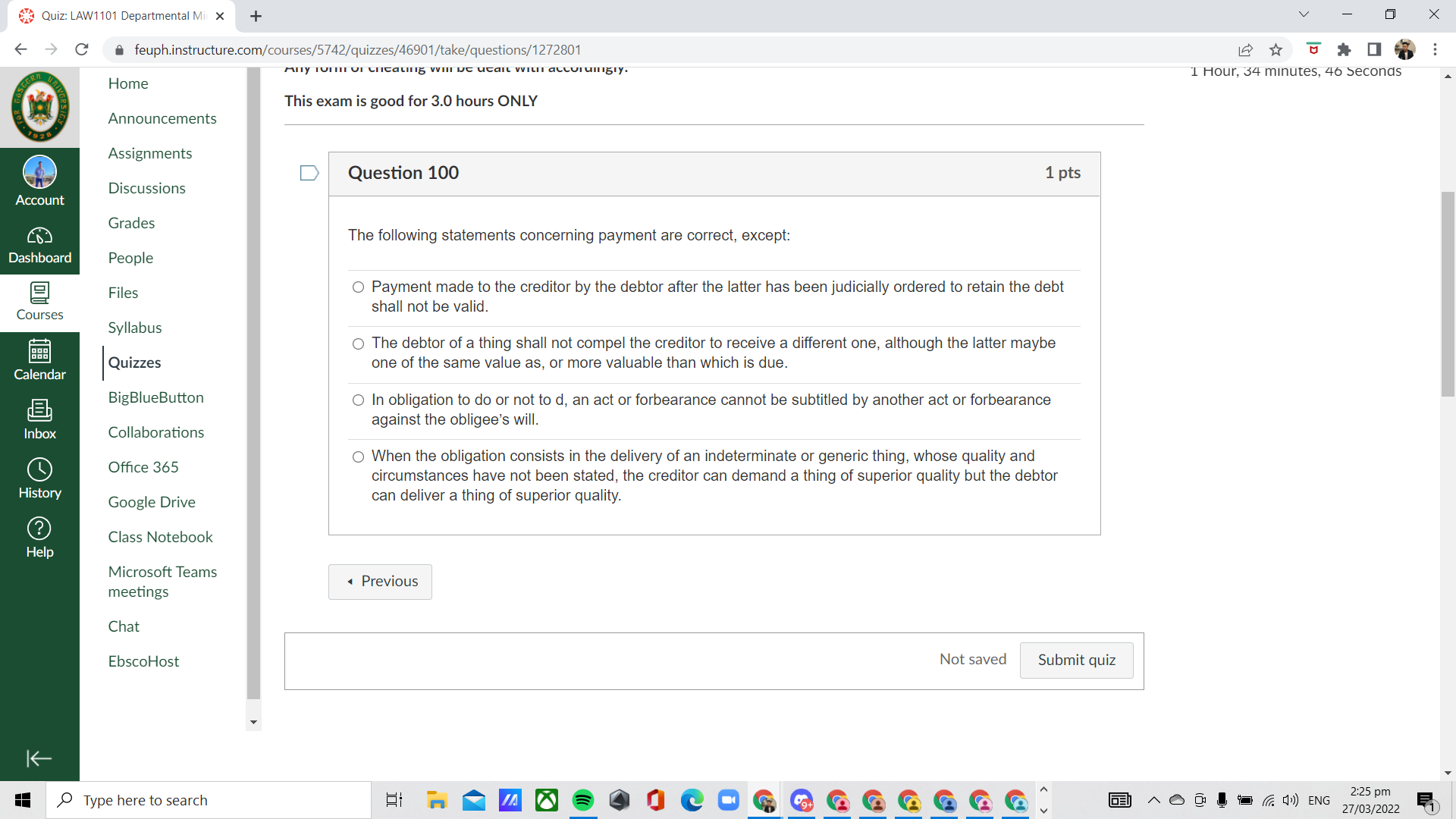Select the answer about debtor compelling creditor
This screenshot has width=1456, height=819.
358,344
